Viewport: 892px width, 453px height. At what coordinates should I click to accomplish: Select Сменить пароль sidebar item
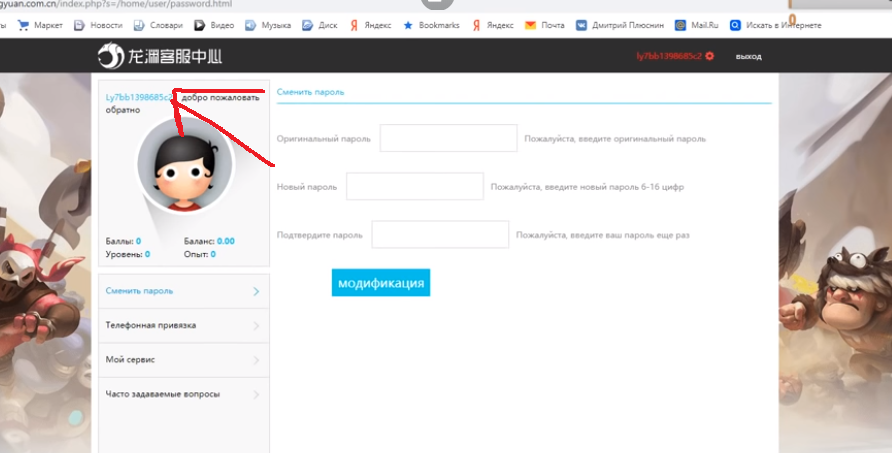pyautogui.click(x=184, y=291)
